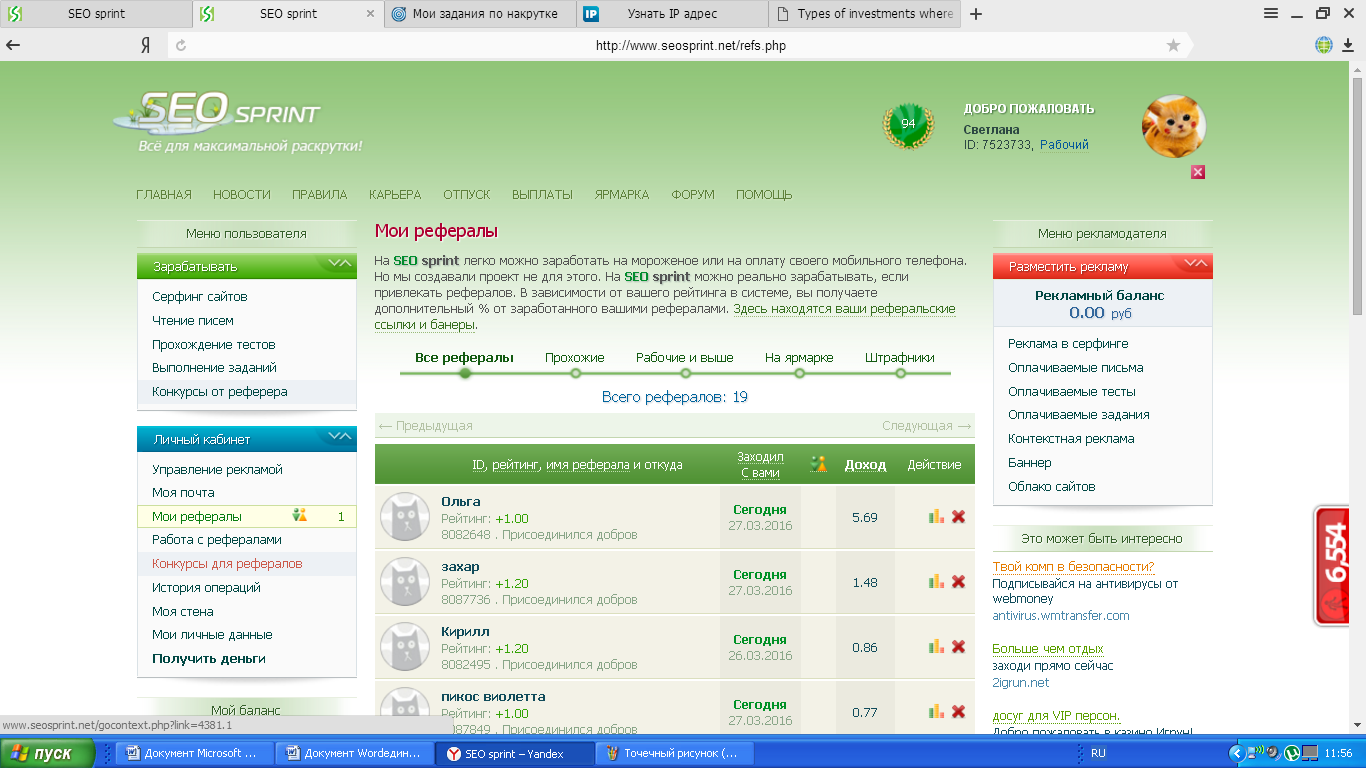Close the active SEO sprint tab
The width and height of the screenshot is (1366, 768).
371,14
